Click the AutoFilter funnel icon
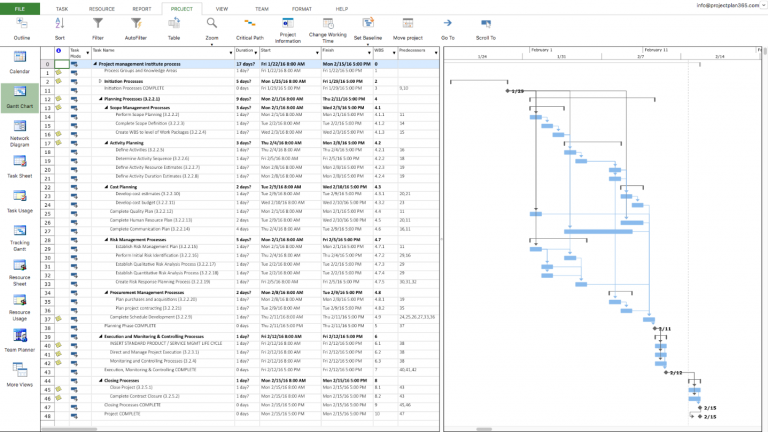 coord(135,22)
